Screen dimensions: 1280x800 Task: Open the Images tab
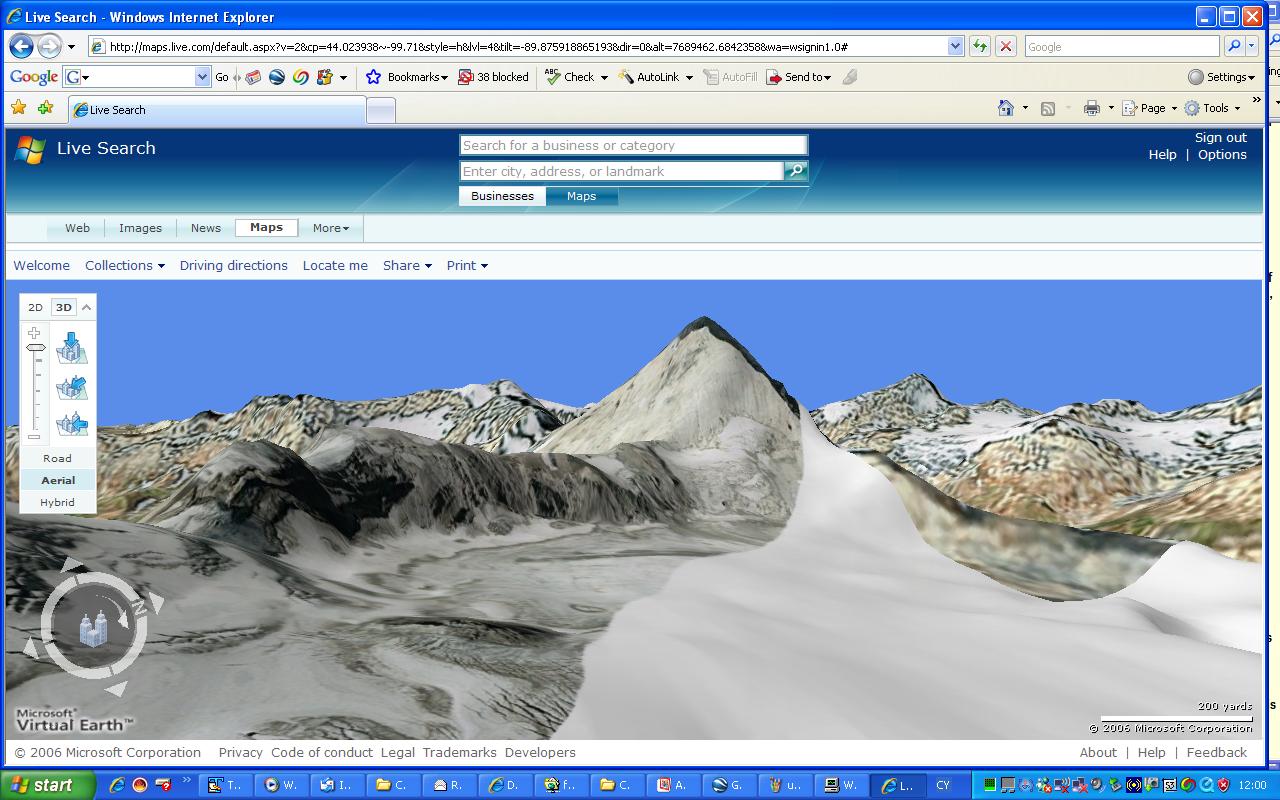pos(140,228)
